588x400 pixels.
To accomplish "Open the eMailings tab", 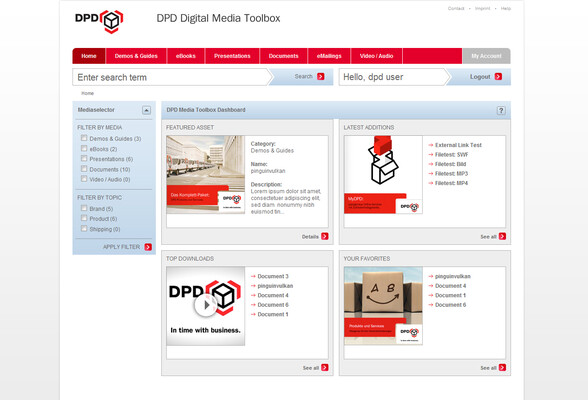I will [329, 56].
